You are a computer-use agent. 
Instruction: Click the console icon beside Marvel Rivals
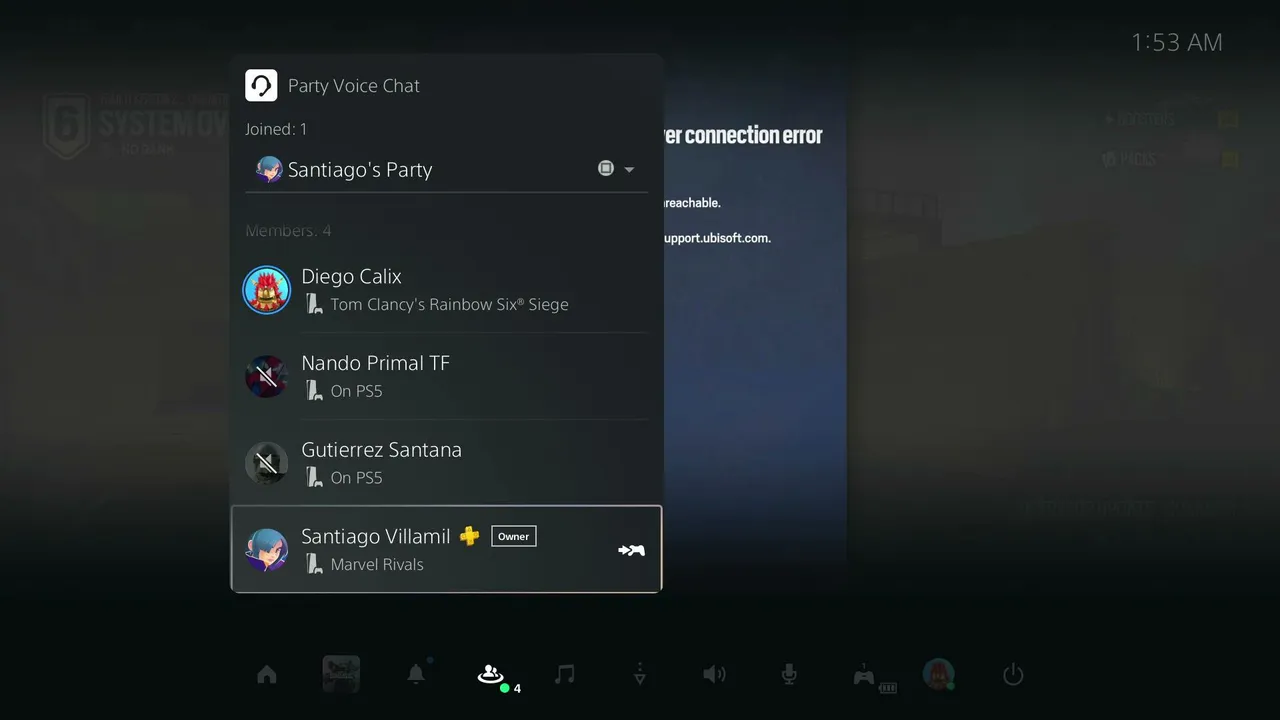click(x=314, y=564)
